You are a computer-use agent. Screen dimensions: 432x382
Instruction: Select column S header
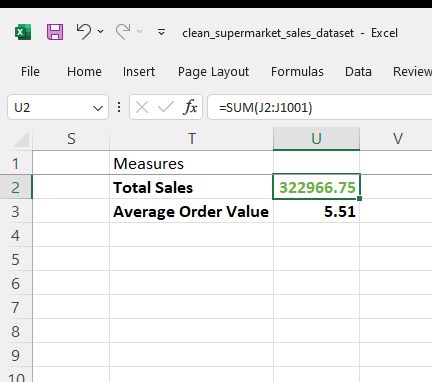click(71, 139)
